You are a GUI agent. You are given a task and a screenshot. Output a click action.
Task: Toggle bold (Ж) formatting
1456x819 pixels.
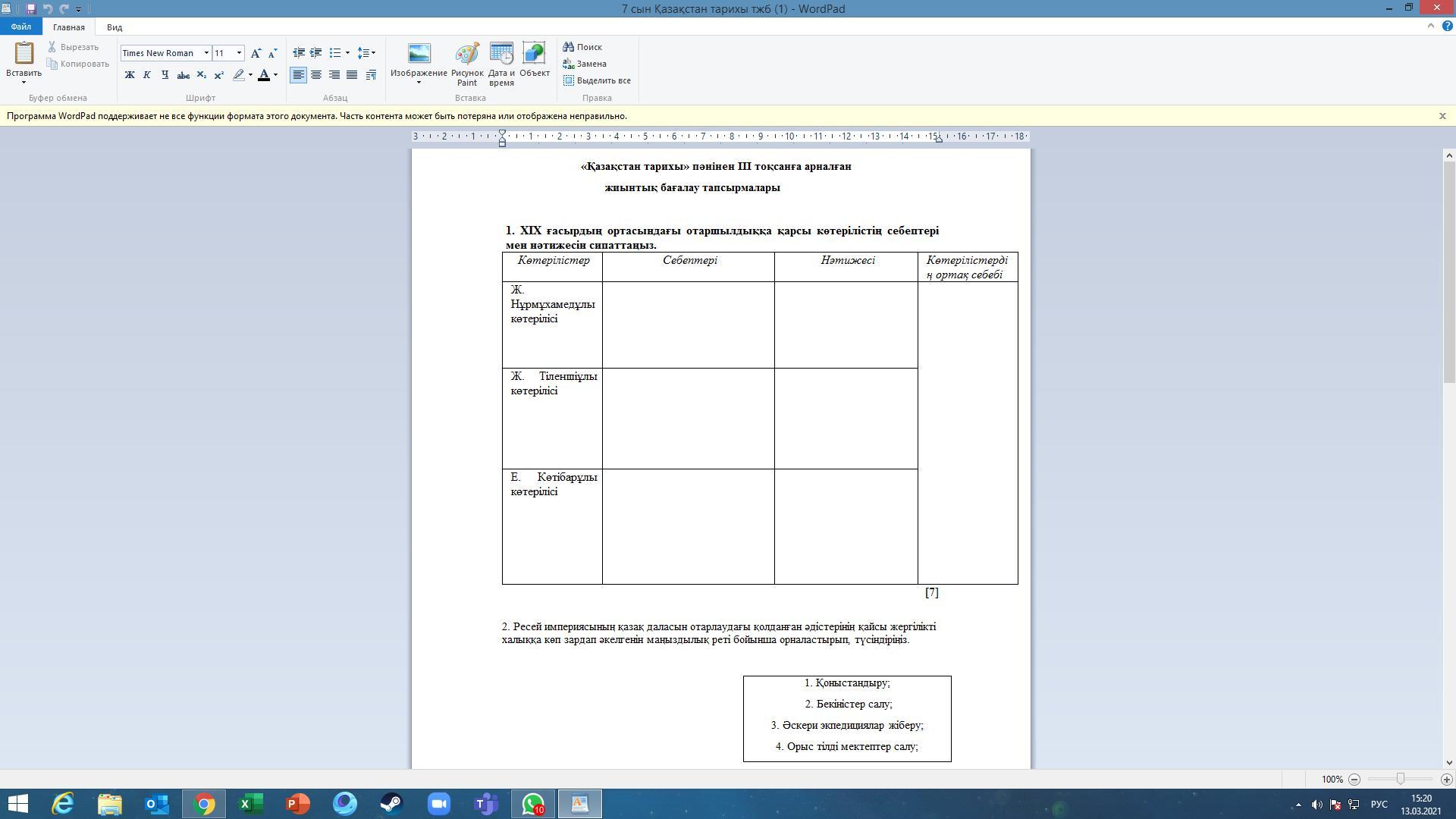[x=130, y=75]
